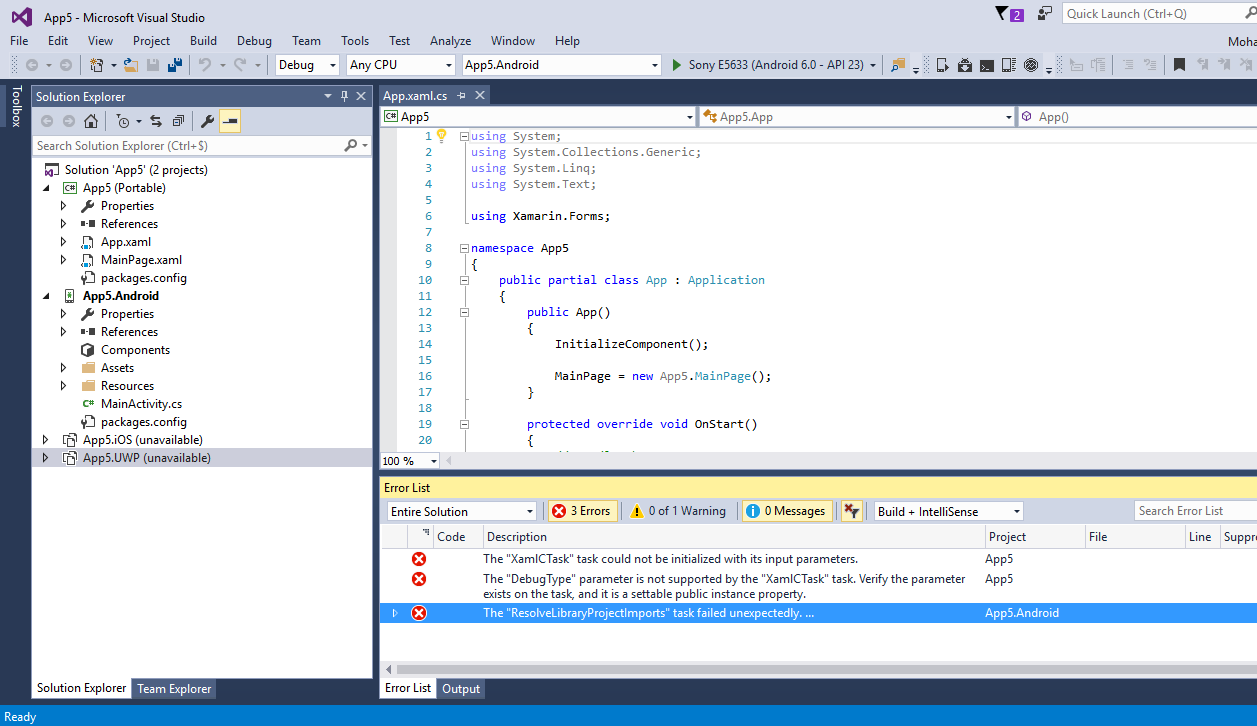
Task: Select MainActivity.cs in Solution Explorer
Action: (x=141, y=404)
